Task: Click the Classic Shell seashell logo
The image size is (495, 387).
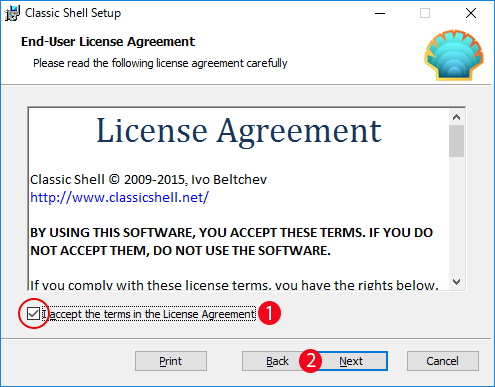Action: (454, 55)
